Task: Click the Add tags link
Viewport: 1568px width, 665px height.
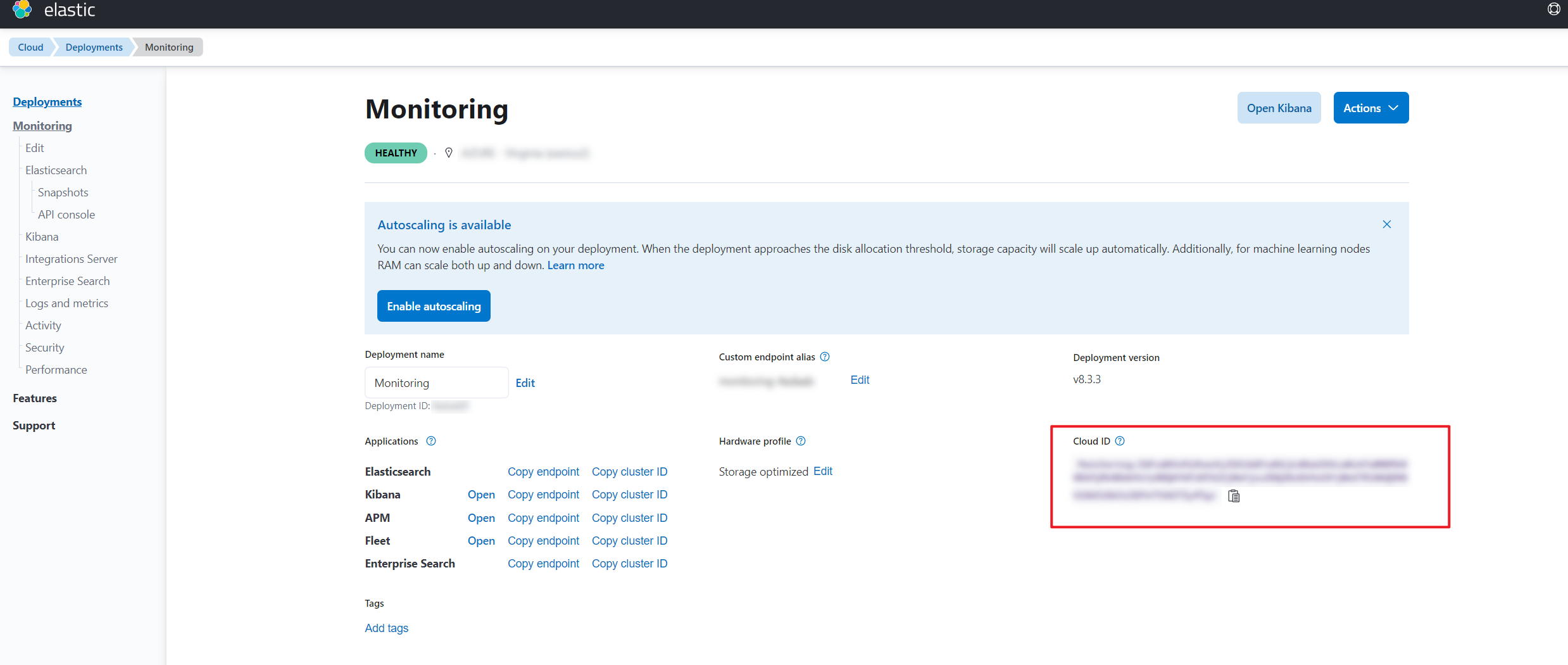Action: coord(387,628)
